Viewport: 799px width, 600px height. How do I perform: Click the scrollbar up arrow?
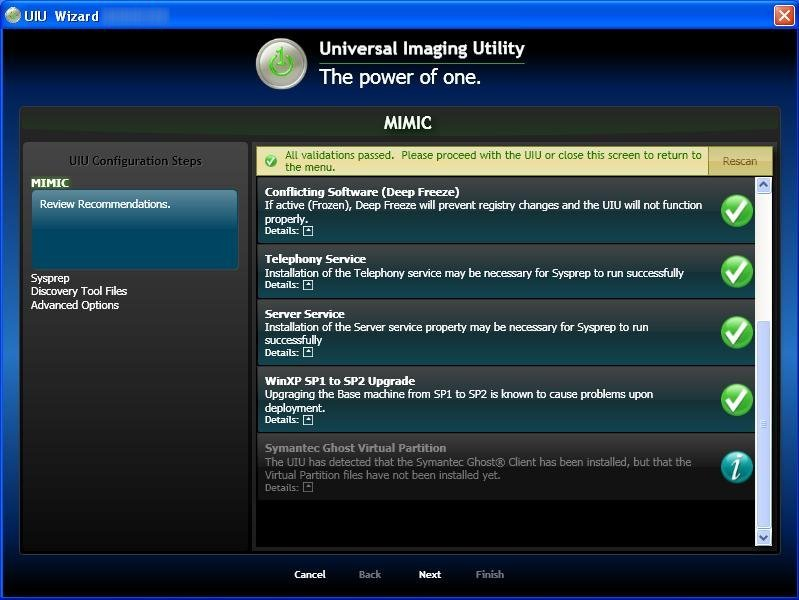coord(763,185)
